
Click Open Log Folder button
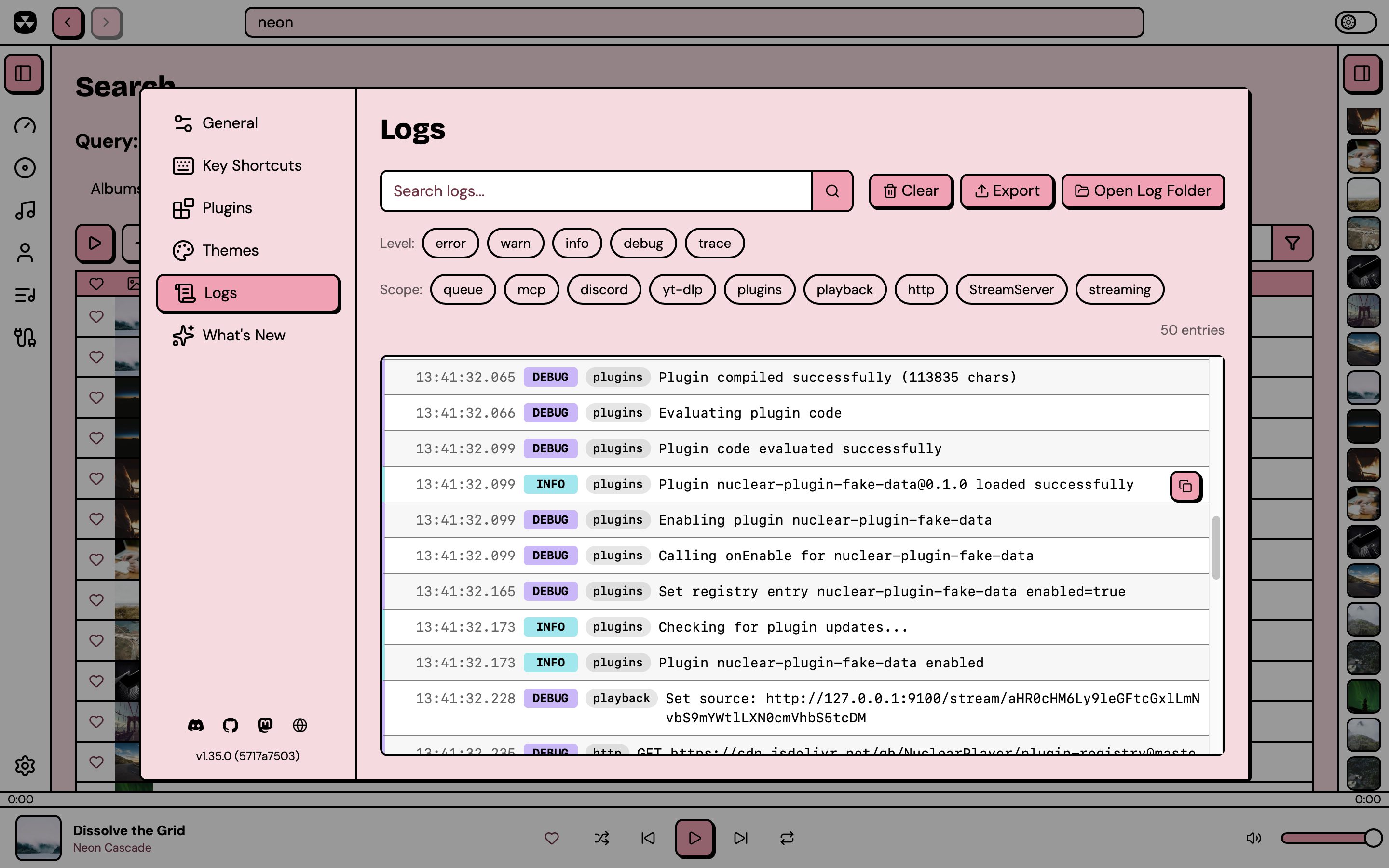(x=1143, y=191)
